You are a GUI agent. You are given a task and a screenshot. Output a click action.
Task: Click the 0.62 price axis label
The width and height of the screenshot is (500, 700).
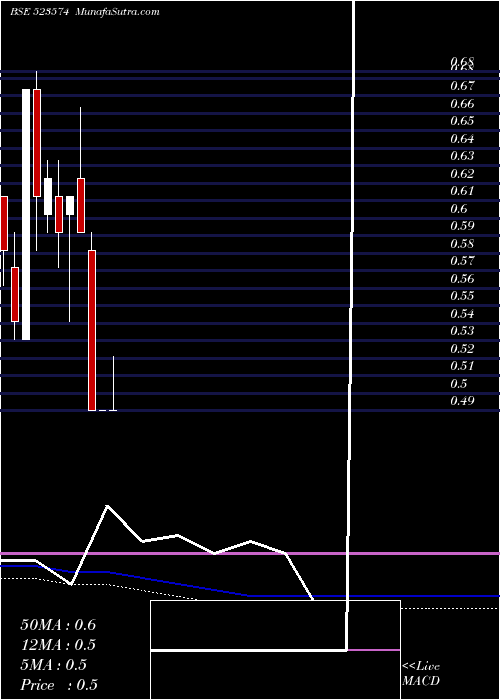(x=462, y=174)
